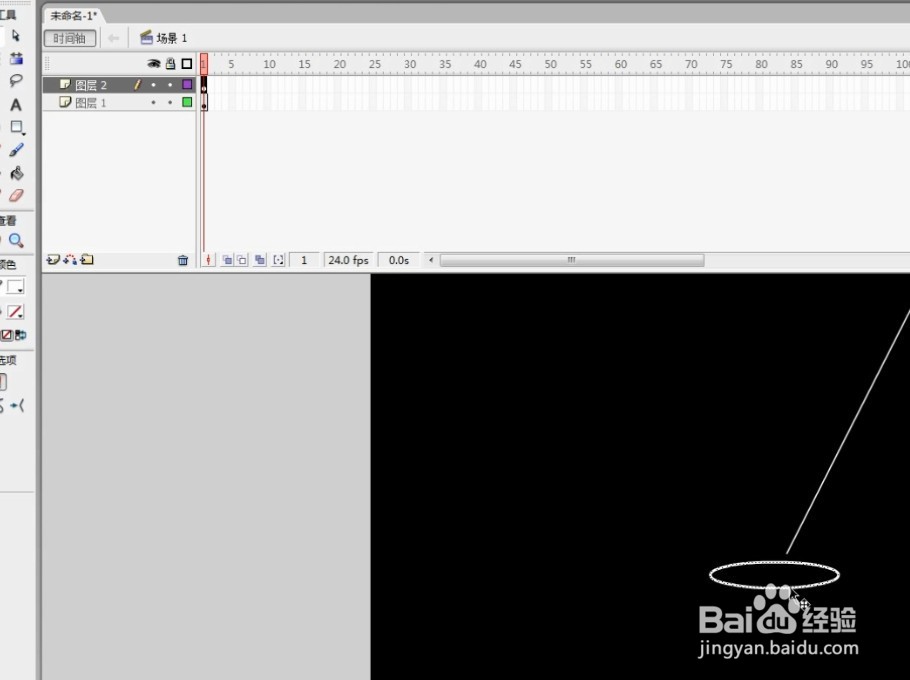Screen dimensions: 910x680
Task: Show all layers as outlines
Action: click(x=187, y=64)
